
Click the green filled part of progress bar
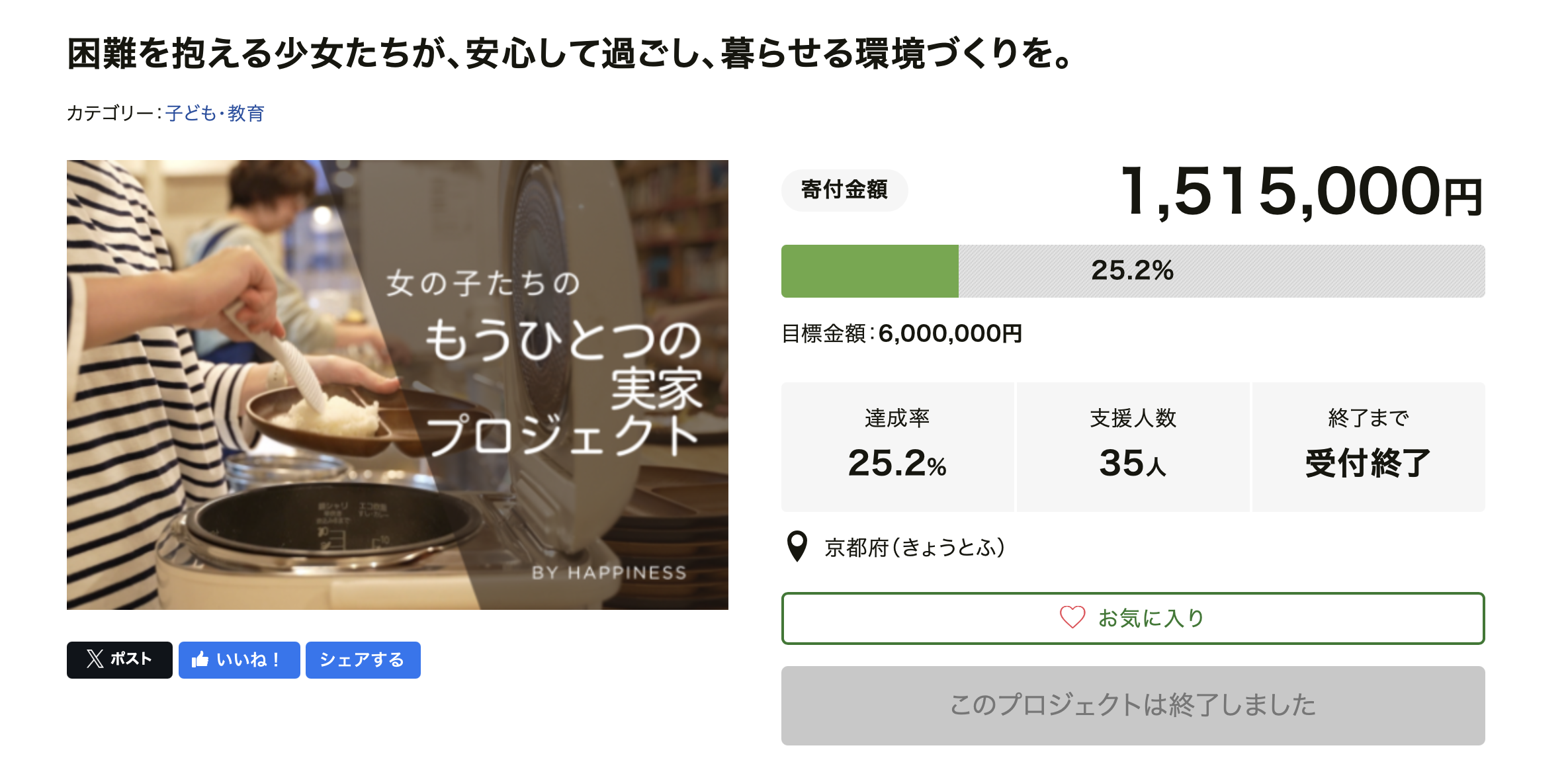coord(869,271)
